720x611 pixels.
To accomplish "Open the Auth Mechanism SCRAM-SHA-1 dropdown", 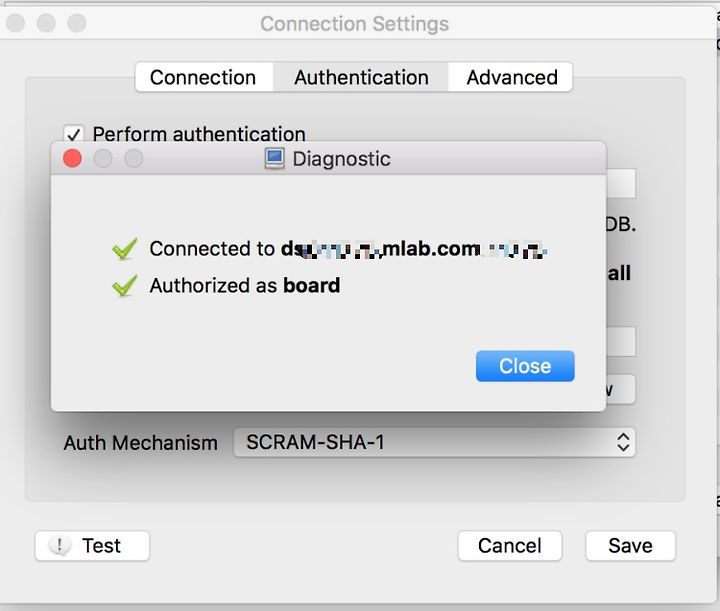I will click(434, 443).
